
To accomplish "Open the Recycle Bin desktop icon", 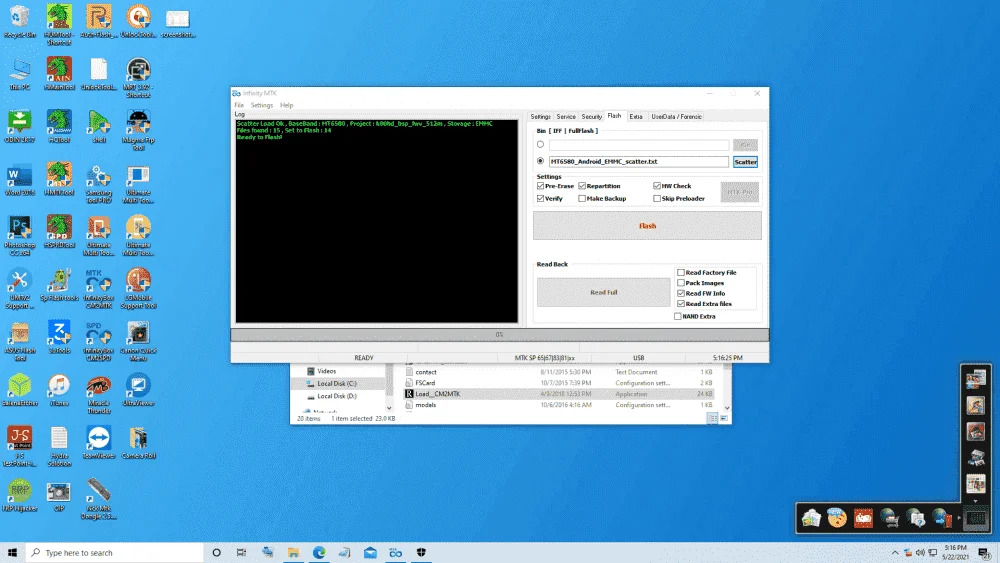I will [20, 22].
